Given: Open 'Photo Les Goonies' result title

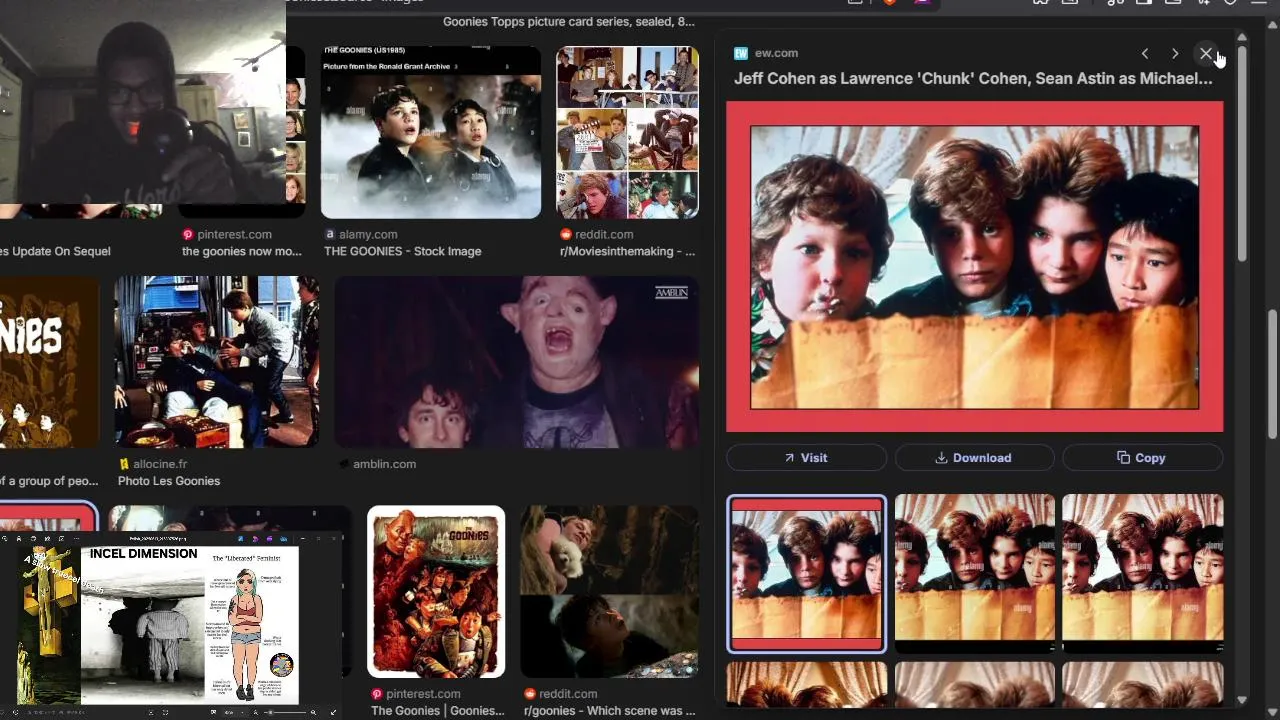Looking at the screenshot, I should (169, 481).
